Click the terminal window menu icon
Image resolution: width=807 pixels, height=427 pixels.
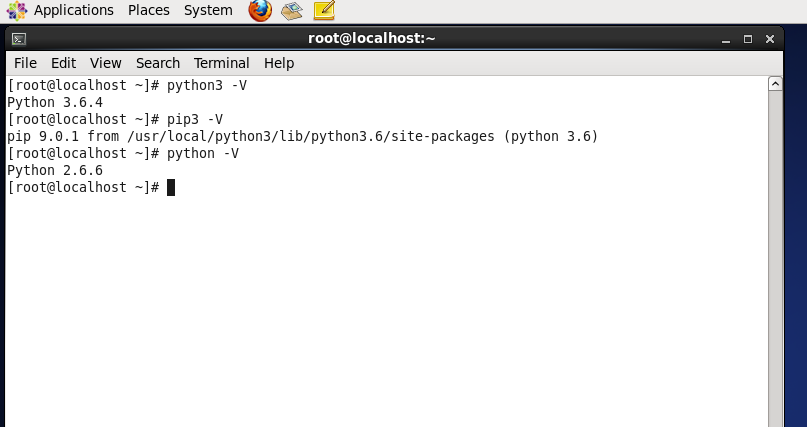point(18,39)
